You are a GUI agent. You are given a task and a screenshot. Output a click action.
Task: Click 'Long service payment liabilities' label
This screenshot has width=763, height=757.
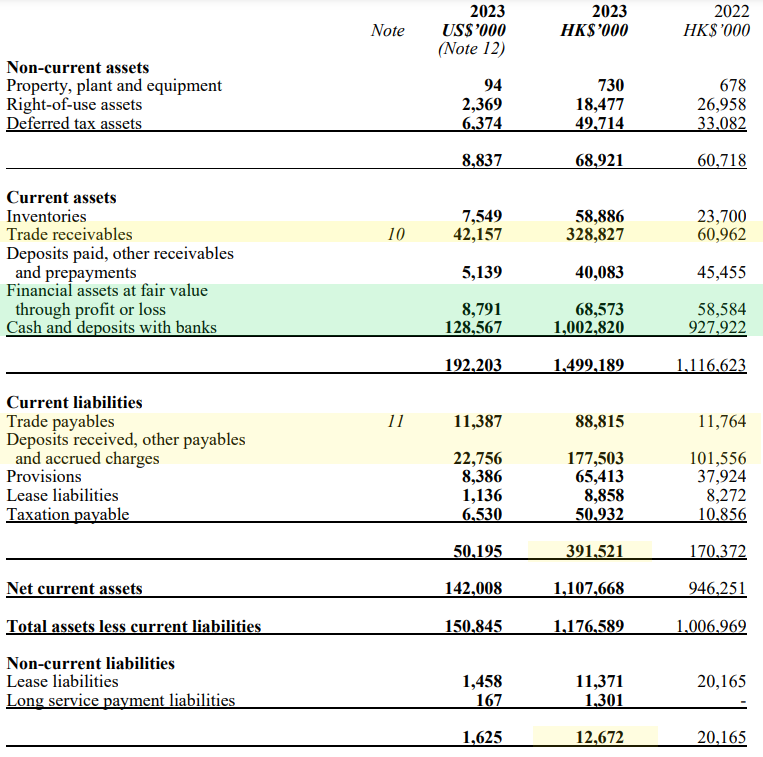coord(121,701)
